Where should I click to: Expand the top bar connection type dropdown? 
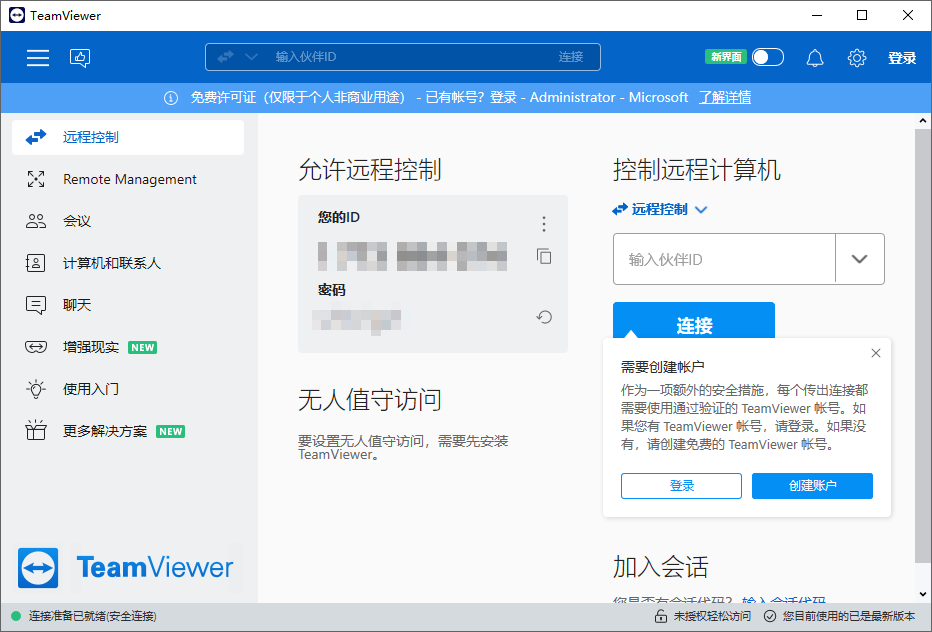(x=251, y=57)
